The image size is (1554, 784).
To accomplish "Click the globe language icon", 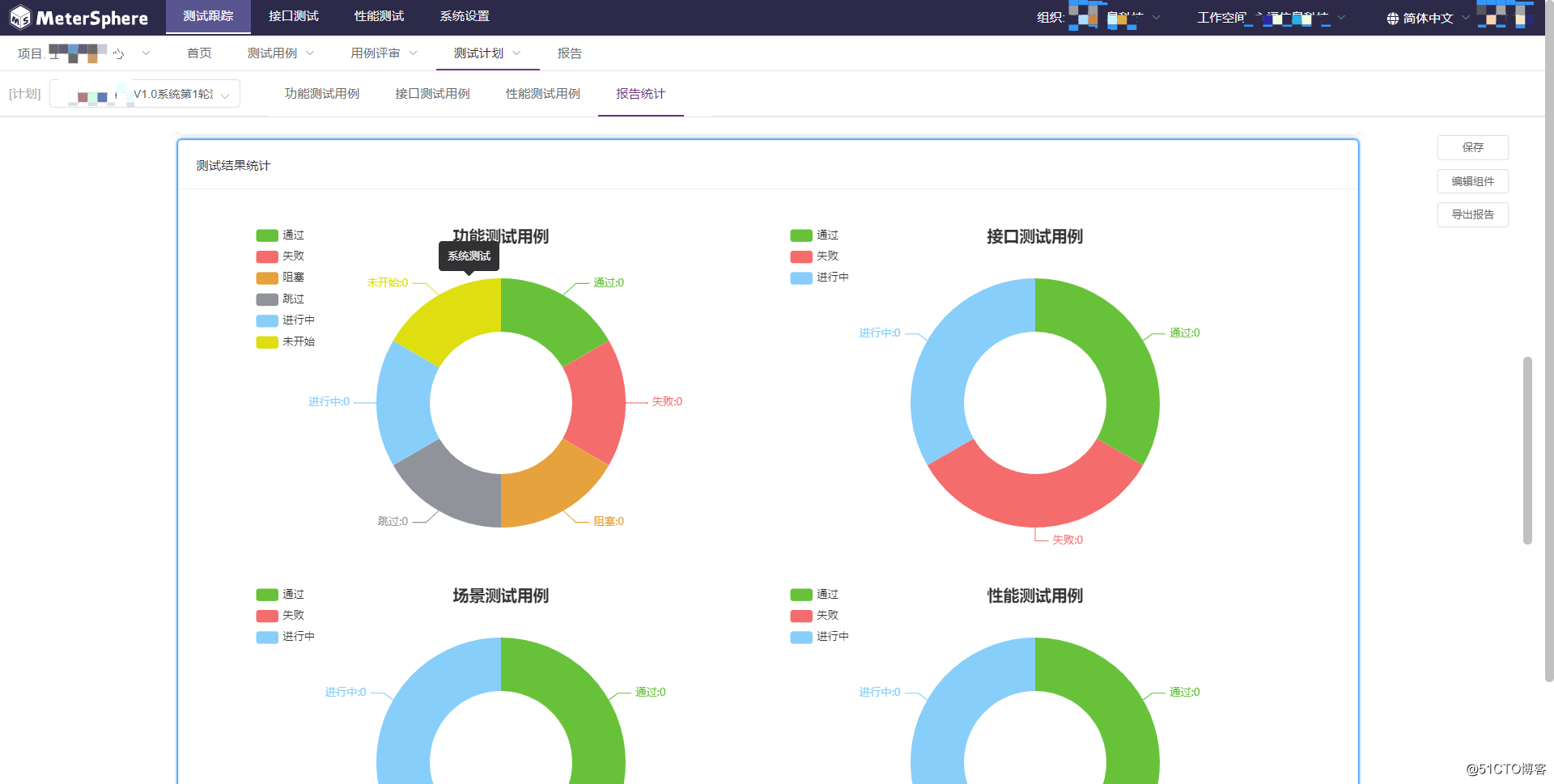I will (1393, 19).
